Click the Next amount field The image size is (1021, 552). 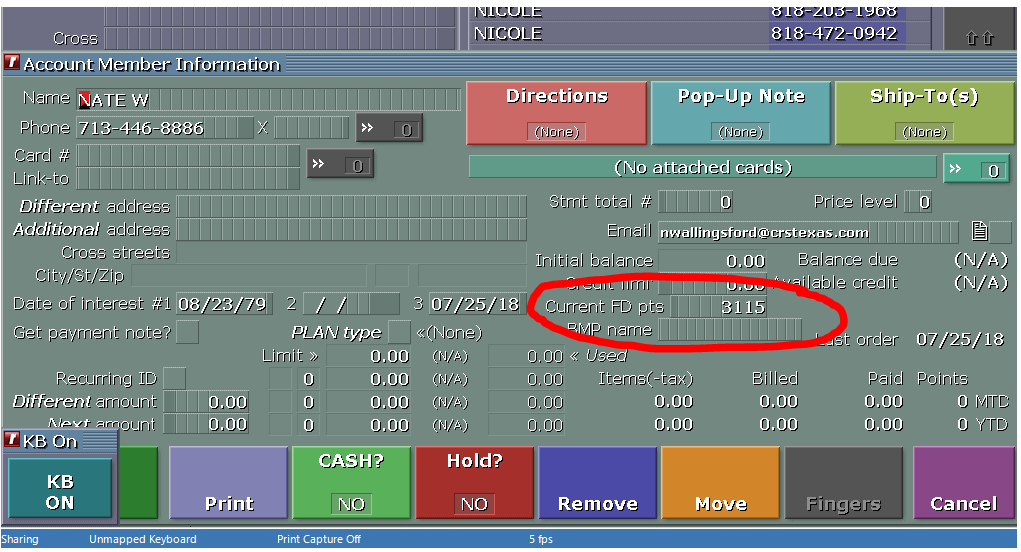click(x=206, y=424)
